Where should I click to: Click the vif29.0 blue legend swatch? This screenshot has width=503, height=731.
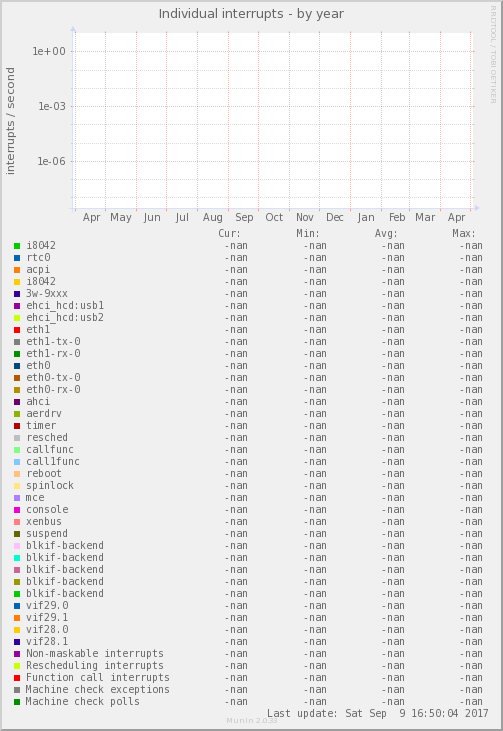point(17,606)
